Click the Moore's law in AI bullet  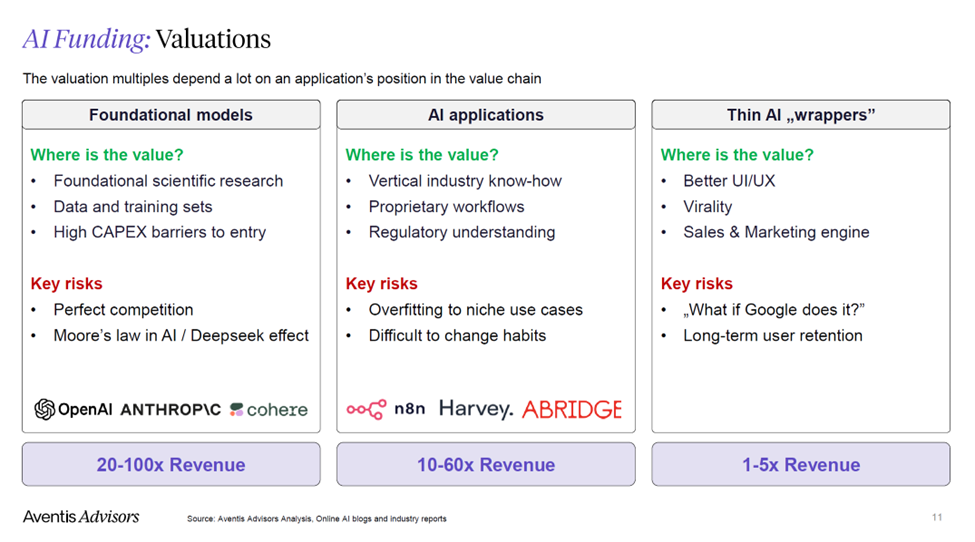click(181, 336)
